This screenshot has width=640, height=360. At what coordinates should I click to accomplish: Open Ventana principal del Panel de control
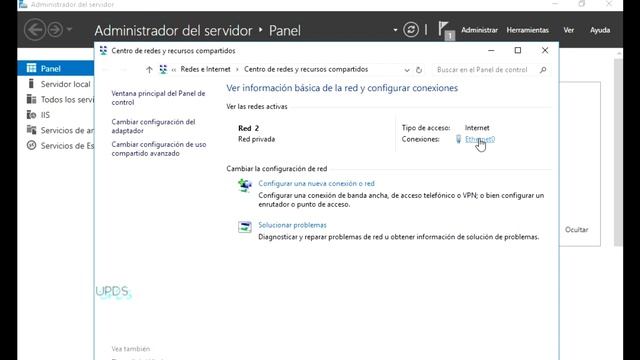coord(158,98)
